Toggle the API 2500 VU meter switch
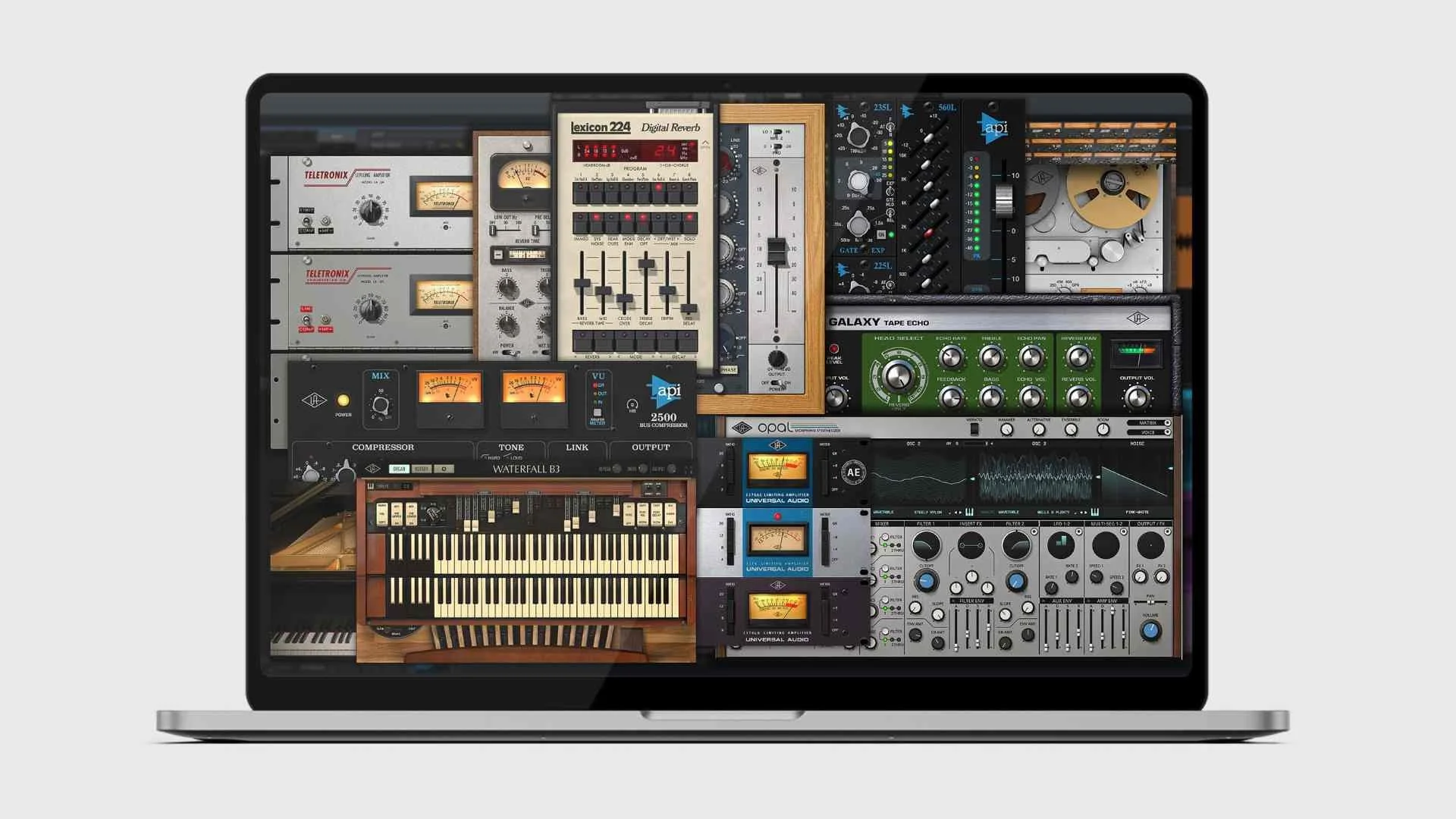Screen dimensions: 1456x819 pos(598,412)
